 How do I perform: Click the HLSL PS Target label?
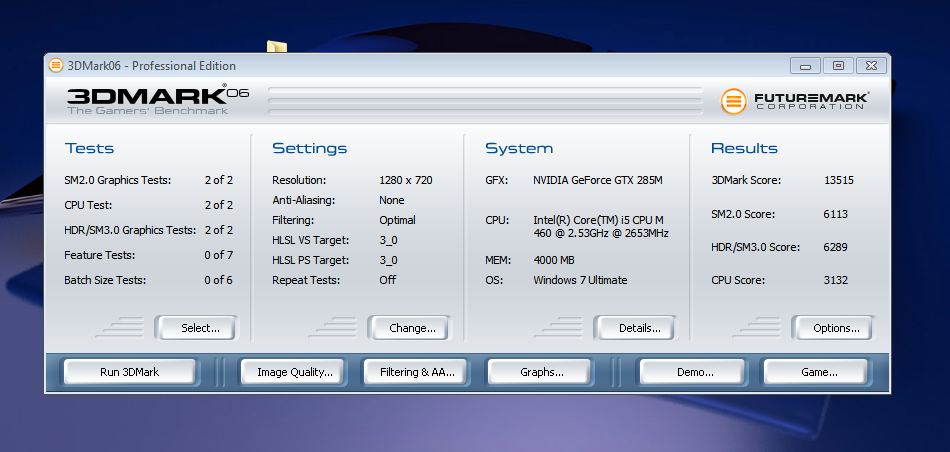(310, 260)
